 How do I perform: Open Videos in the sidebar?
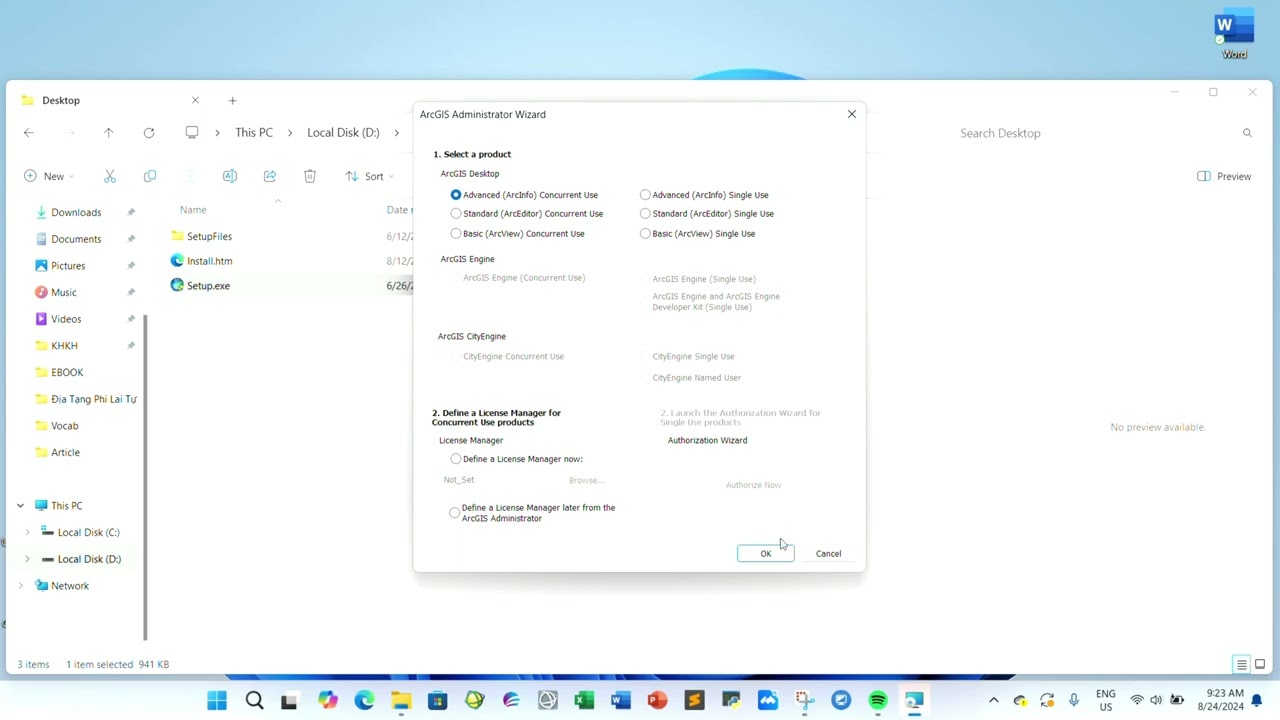66,319
